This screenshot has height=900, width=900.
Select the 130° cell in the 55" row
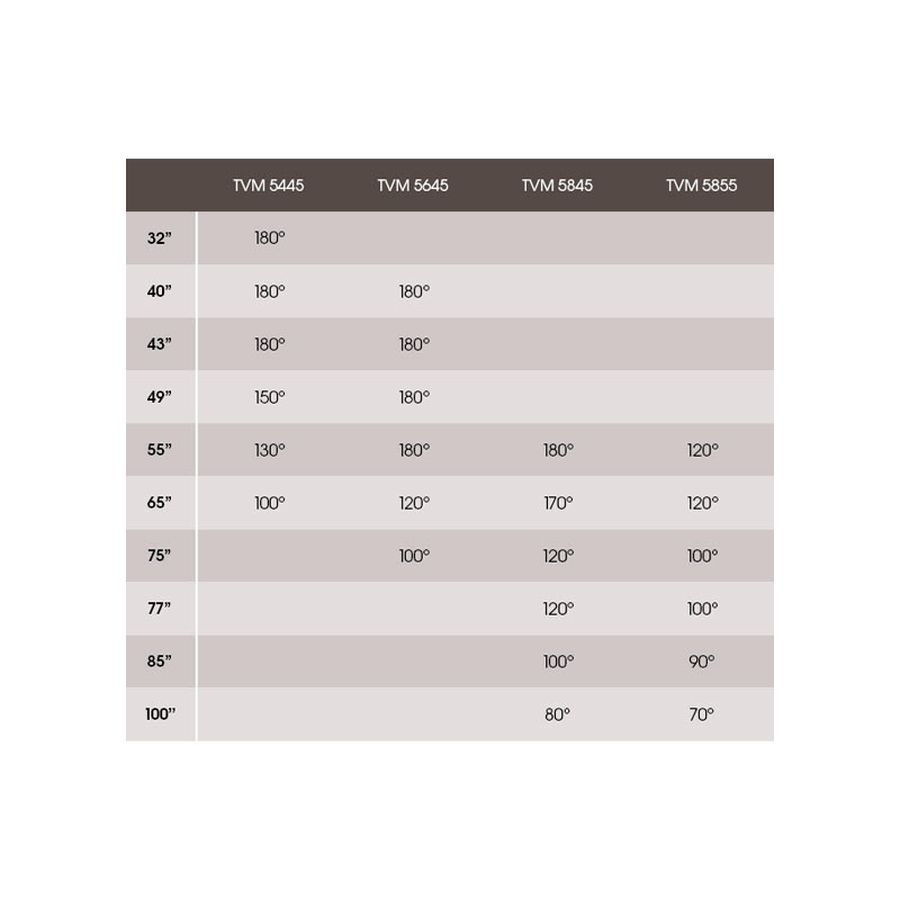pos(270,450)
